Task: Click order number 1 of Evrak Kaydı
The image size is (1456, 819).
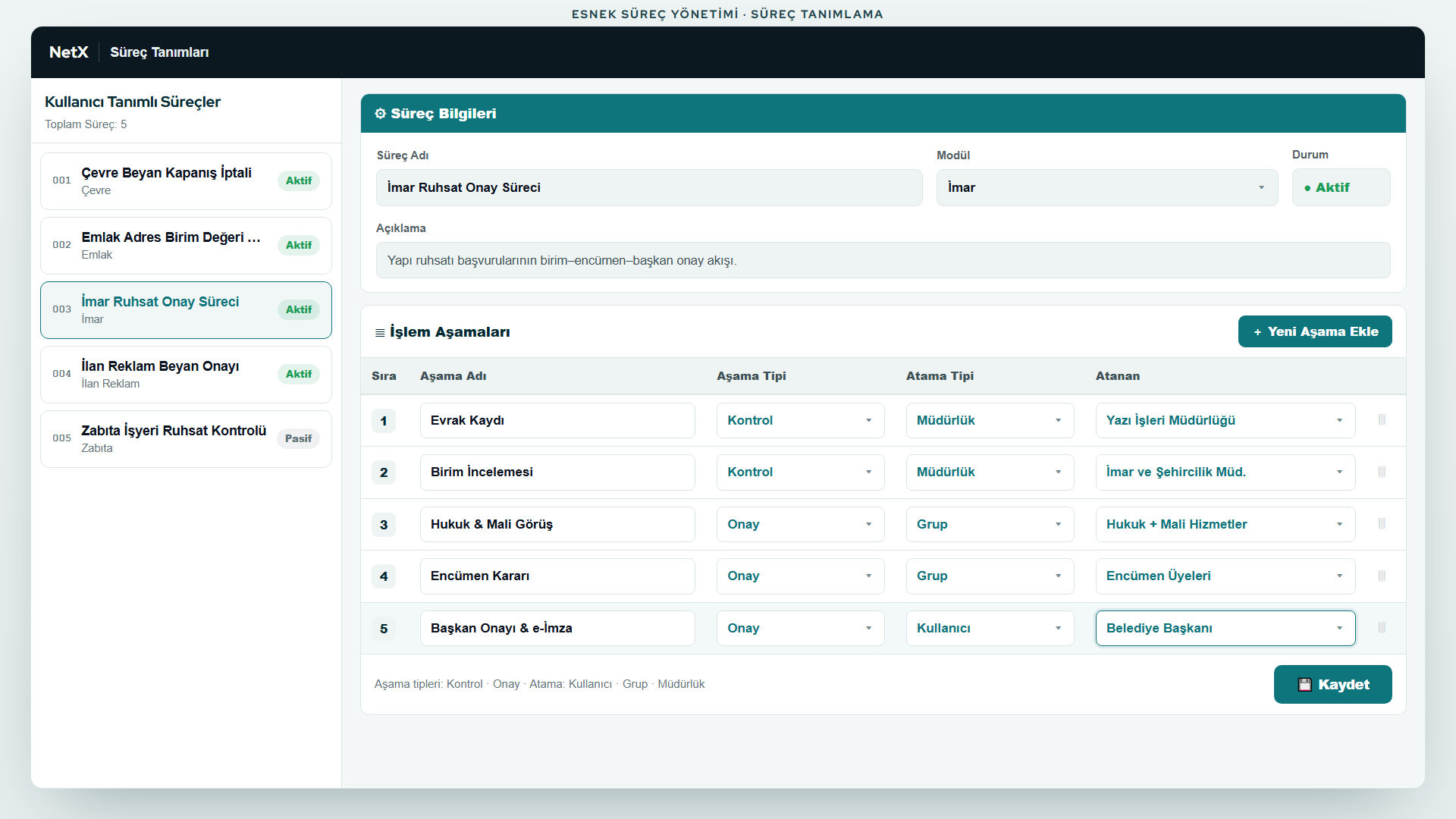Action: click(384, 421)
